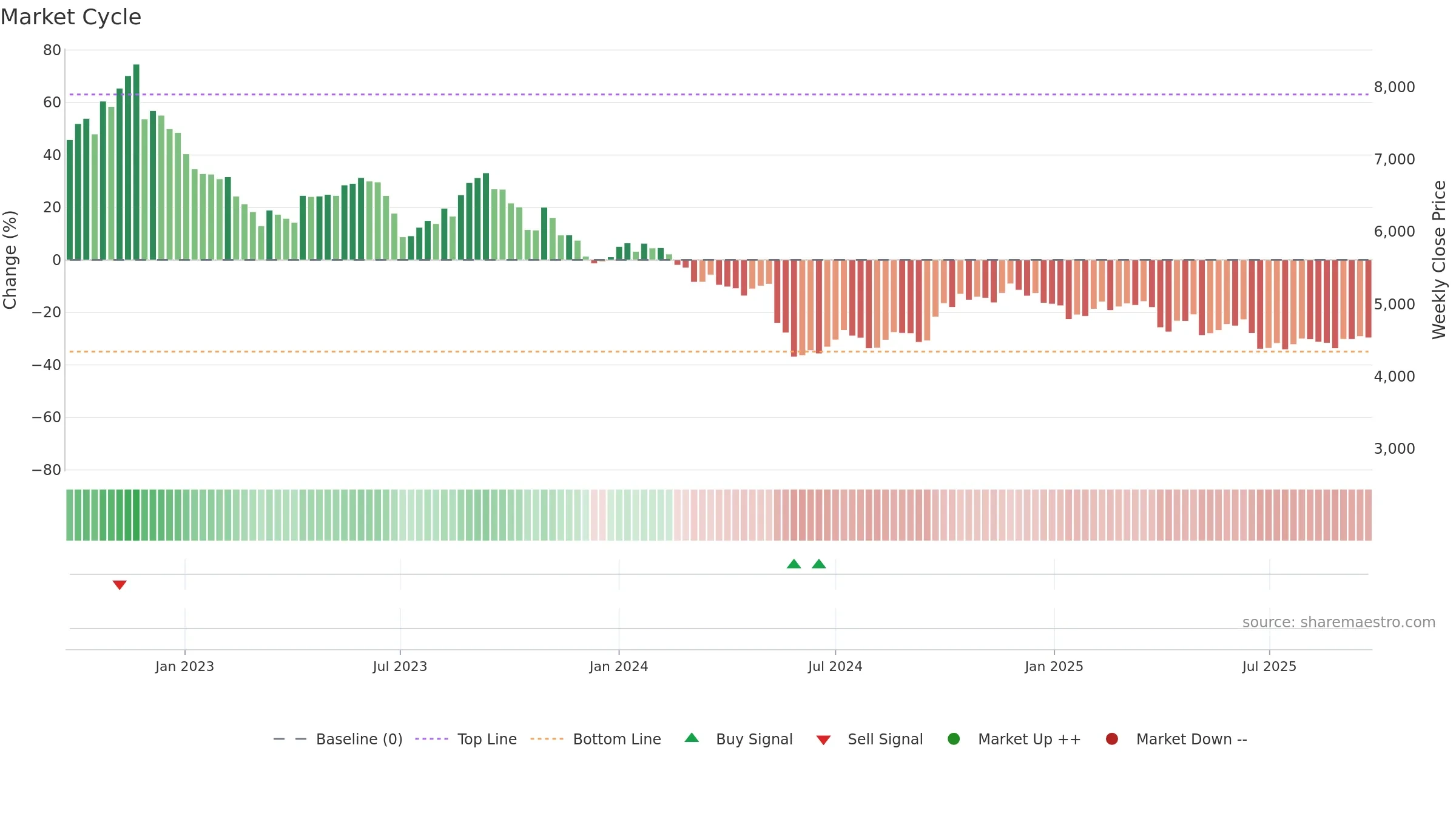Click the 80 tick on Change axis
The height and width of the screenshot is (819, 1456).
click(52, 50)
